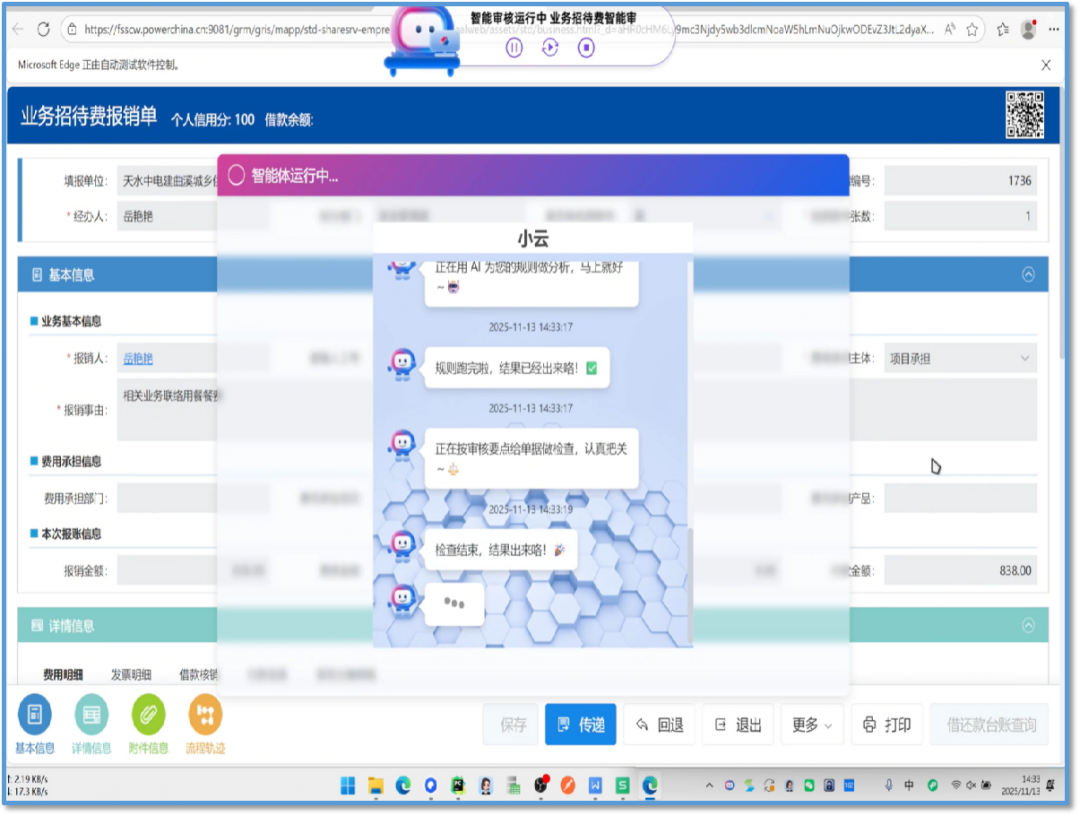
Task: Show hidden system tray icons
Action: pos(709,786)
